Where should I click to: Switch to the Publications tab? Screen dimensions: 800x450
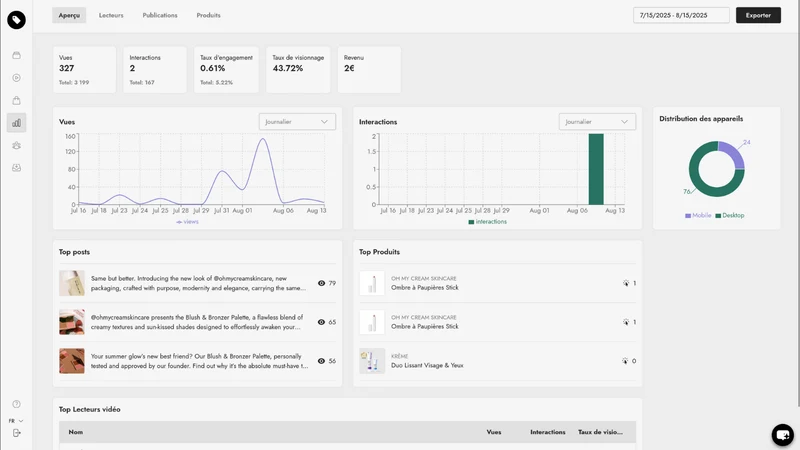[x=160, y=15]
